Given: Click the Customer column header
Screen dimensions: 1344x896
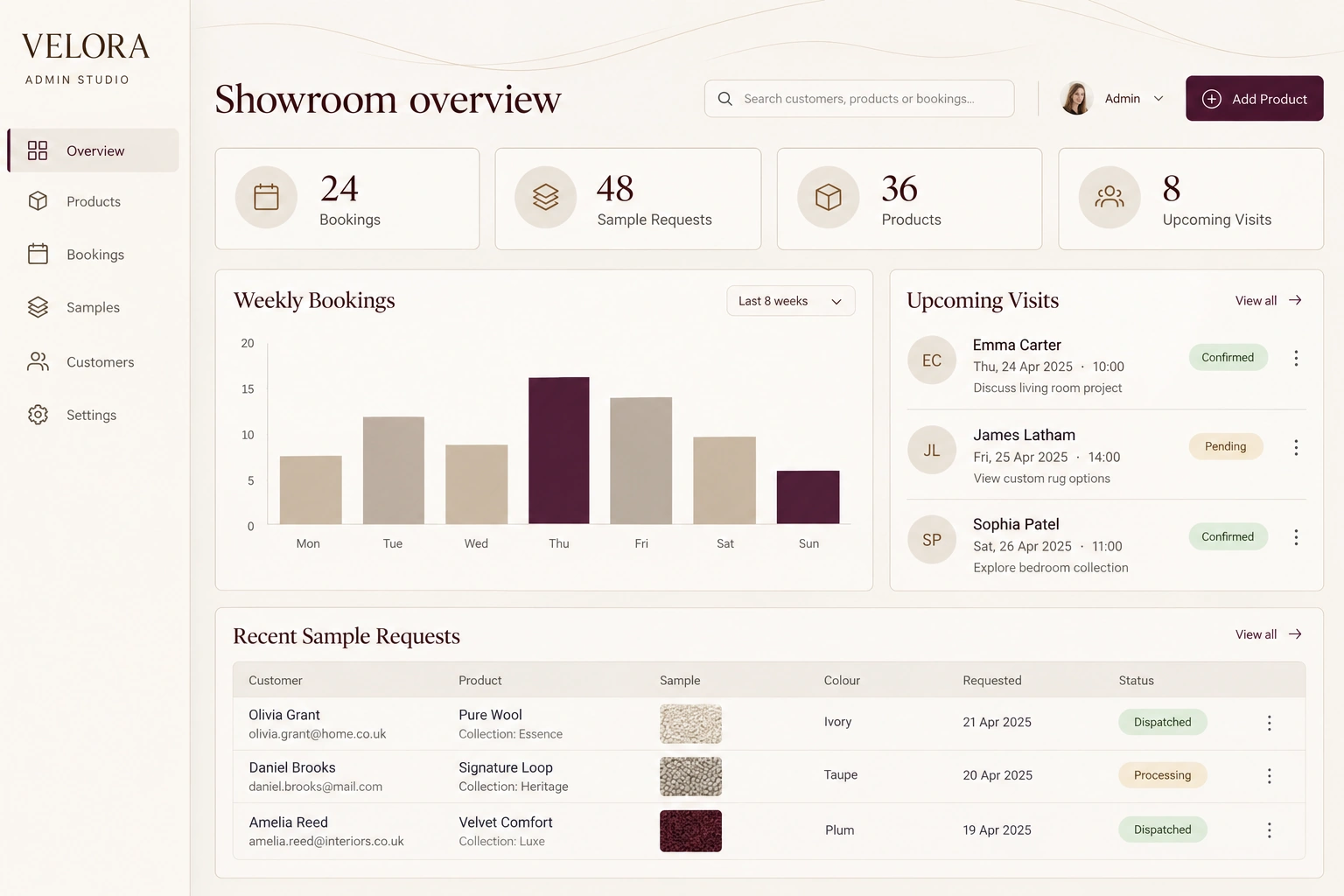Looking at the screenshot, I should [x=276, y=681].
